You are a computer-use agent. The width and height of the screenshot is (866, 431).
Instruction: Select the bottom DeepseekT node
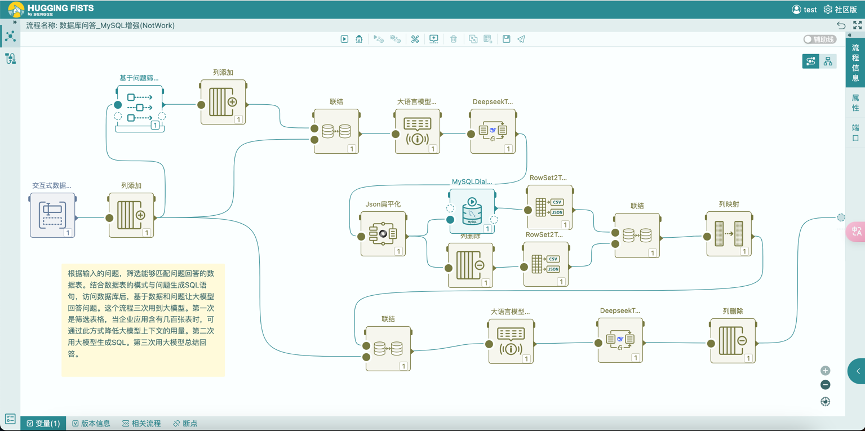(620, 340)
